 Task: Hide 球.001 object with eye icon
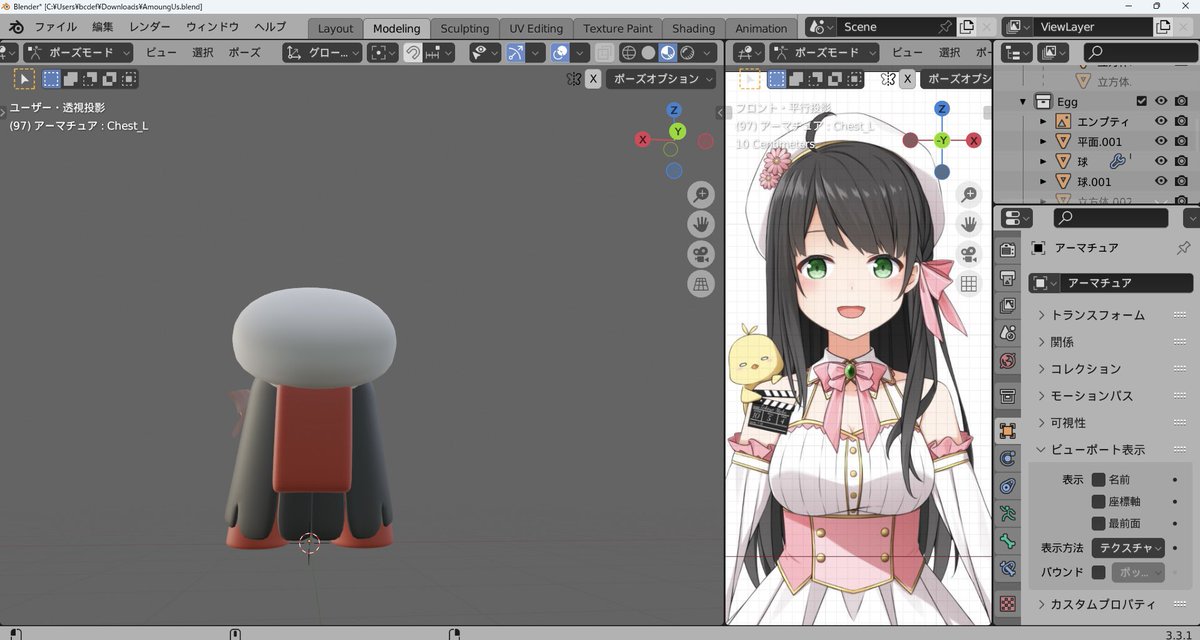[x=1162, y=181]
